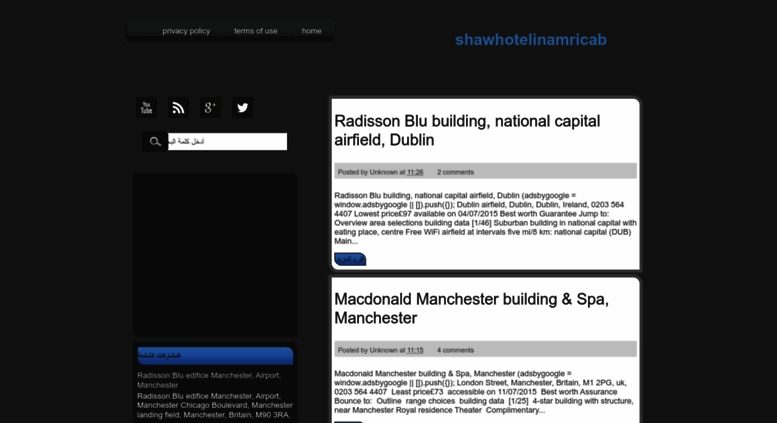Go to the privacy policy page
The width and height of the screenshot is (777, 423).
186,31
